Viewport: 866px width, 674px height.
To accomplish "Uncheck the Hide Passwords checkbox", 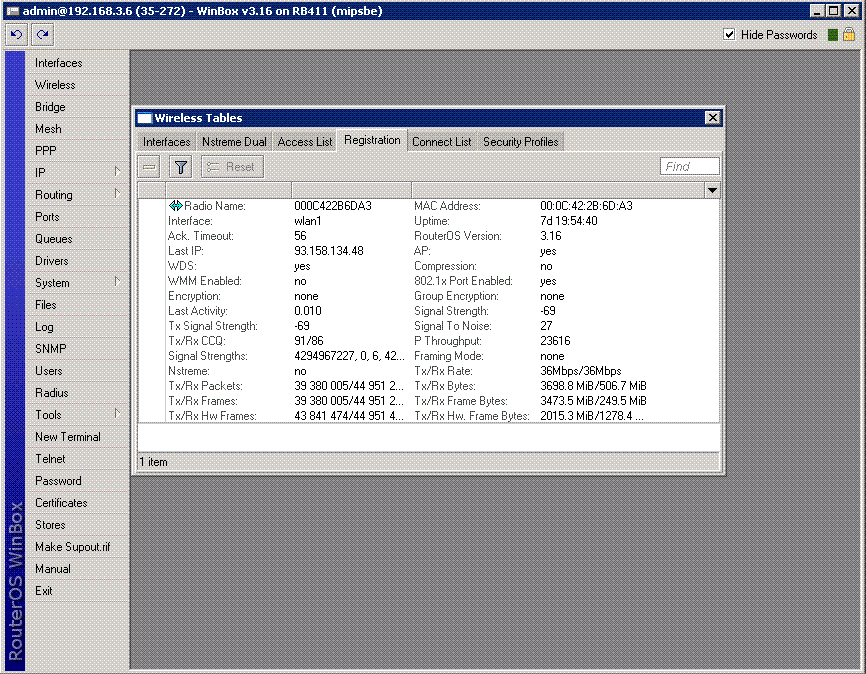I will pyautogui.click(x=729, y=35).
